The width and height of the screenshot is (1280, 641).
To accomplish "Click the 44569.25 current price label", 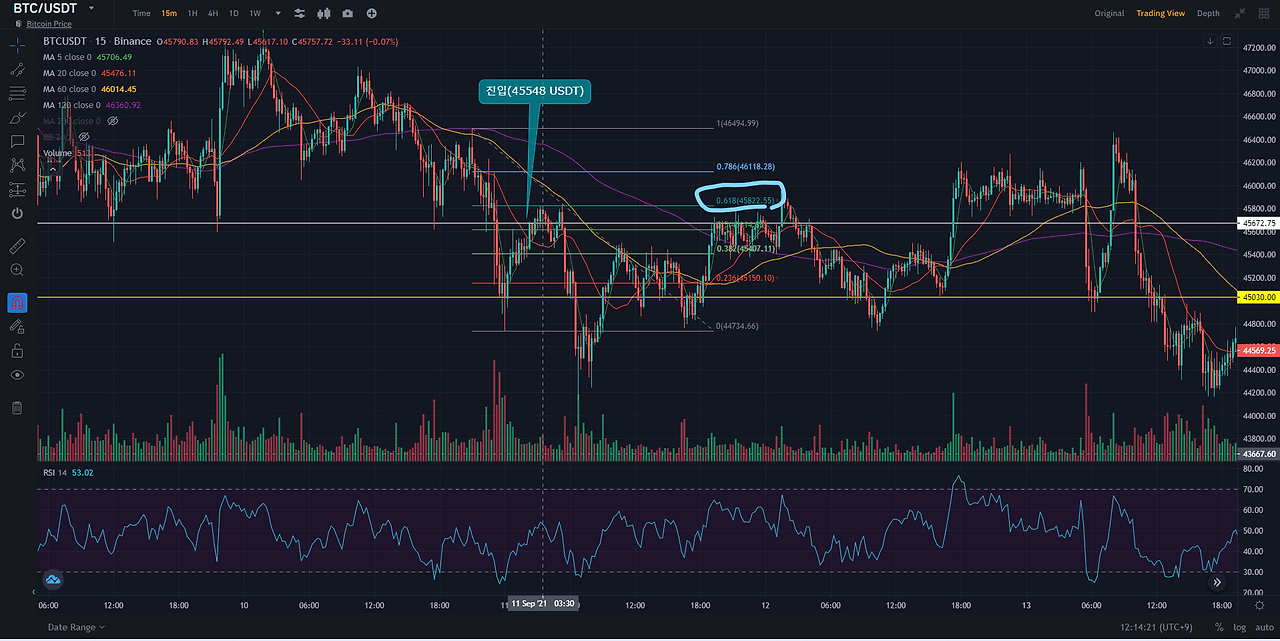I will point(1258,350).
